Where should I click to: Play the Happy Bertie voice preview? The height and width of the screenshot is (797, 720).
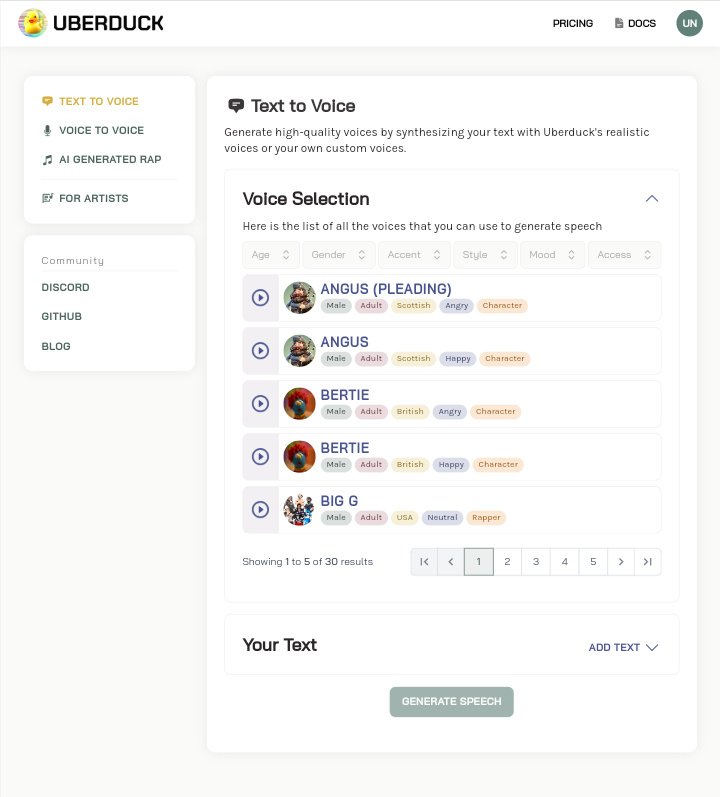tap(260, 456)
